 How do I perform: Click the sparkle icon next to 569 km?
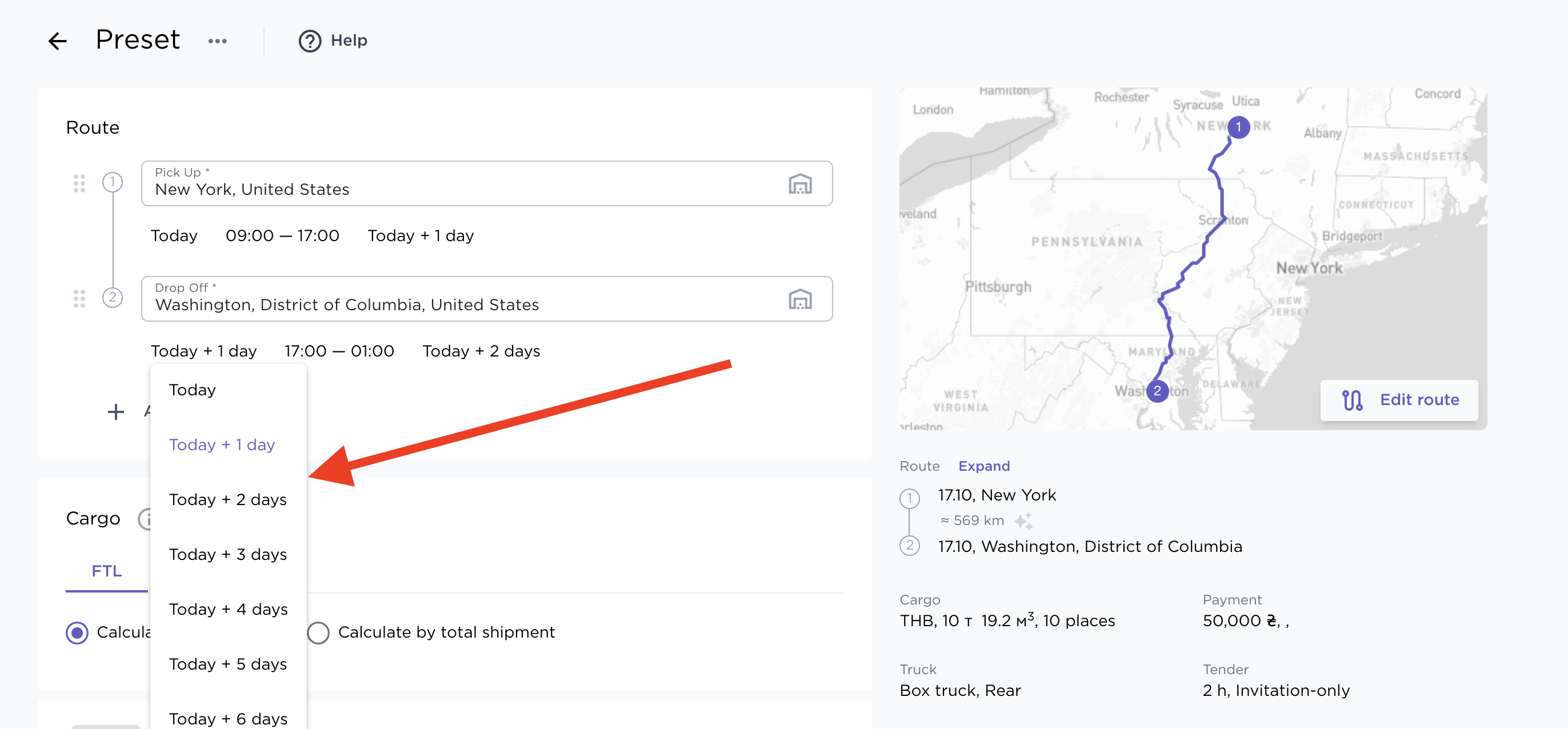tap(1023, 521)
